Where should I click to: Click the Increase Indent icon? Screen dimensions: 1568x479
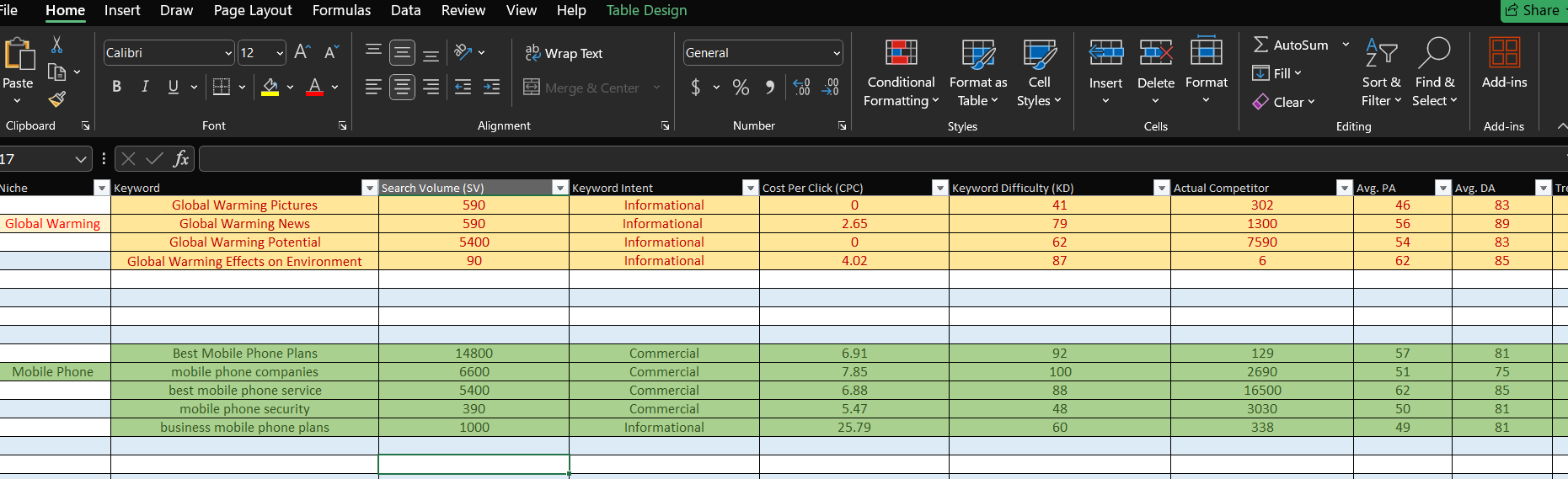point(491,87)
